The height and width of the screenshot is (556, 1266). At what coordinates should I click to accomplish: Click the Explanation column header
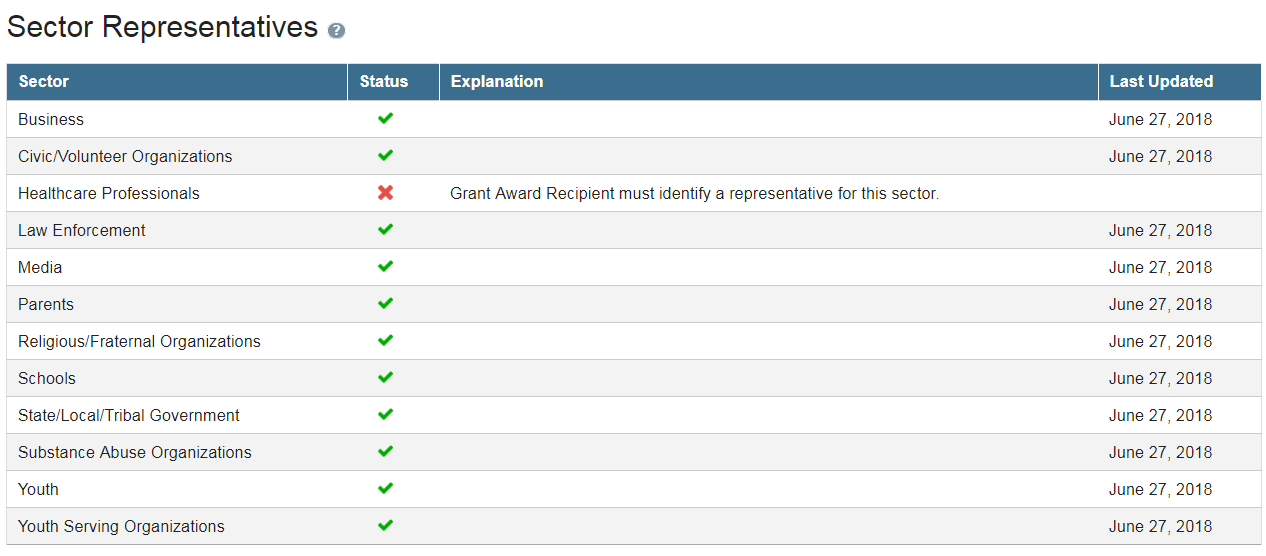(x=497, y=82)
